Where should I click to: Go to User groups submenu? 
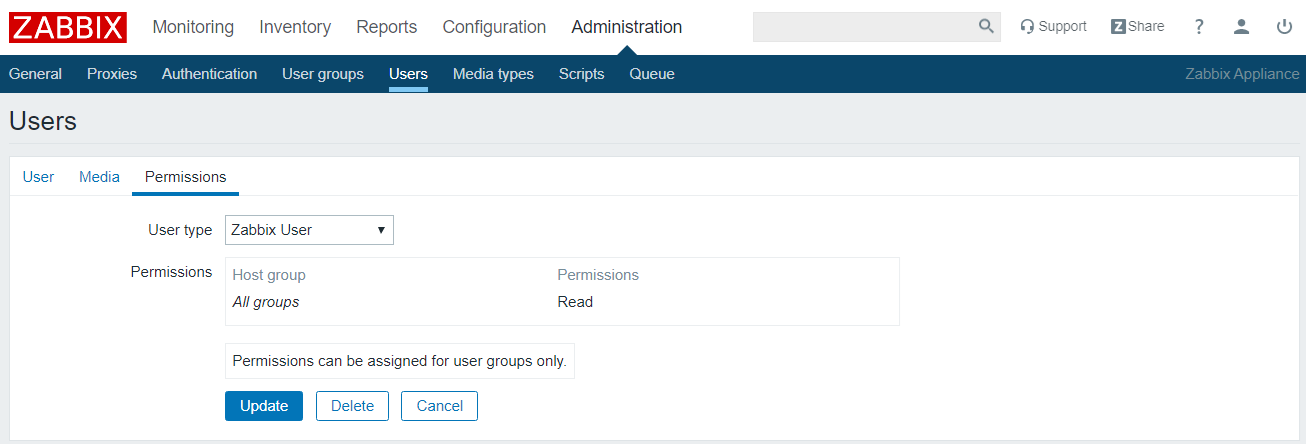[x=323, y=74]
